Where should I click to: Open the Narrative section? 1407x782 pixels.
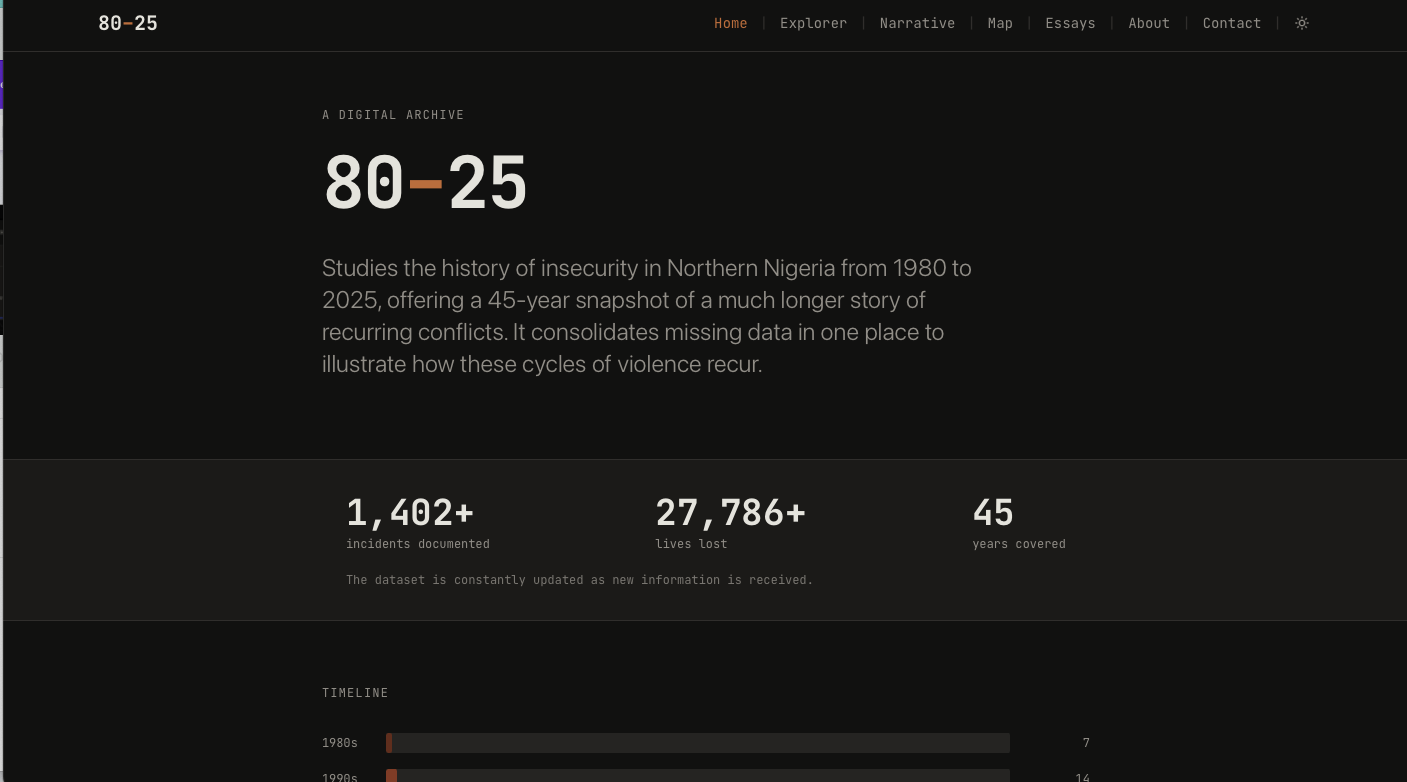917,23
